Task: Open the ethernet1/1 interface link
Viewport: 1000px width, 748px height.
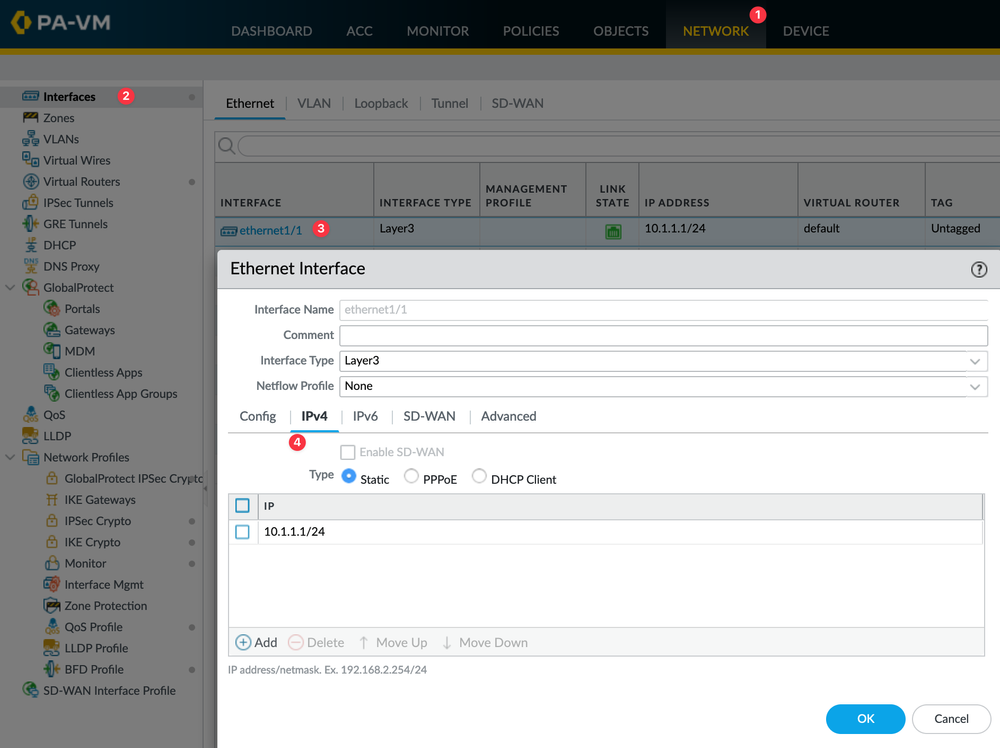Action: tap(270, 231)
